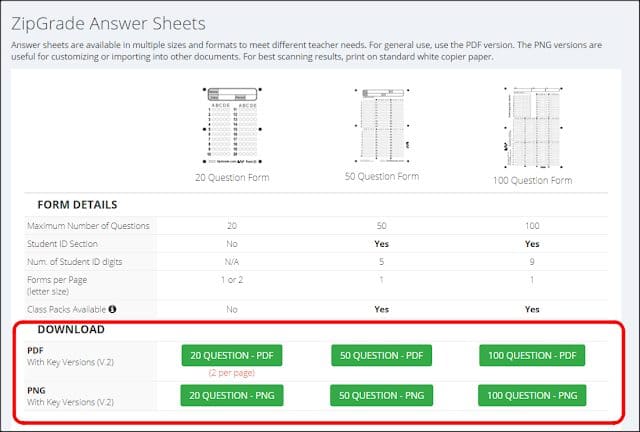The image size is (640, 432).
Task: Download the 50 Question PDF form
Action: point(381,355)
